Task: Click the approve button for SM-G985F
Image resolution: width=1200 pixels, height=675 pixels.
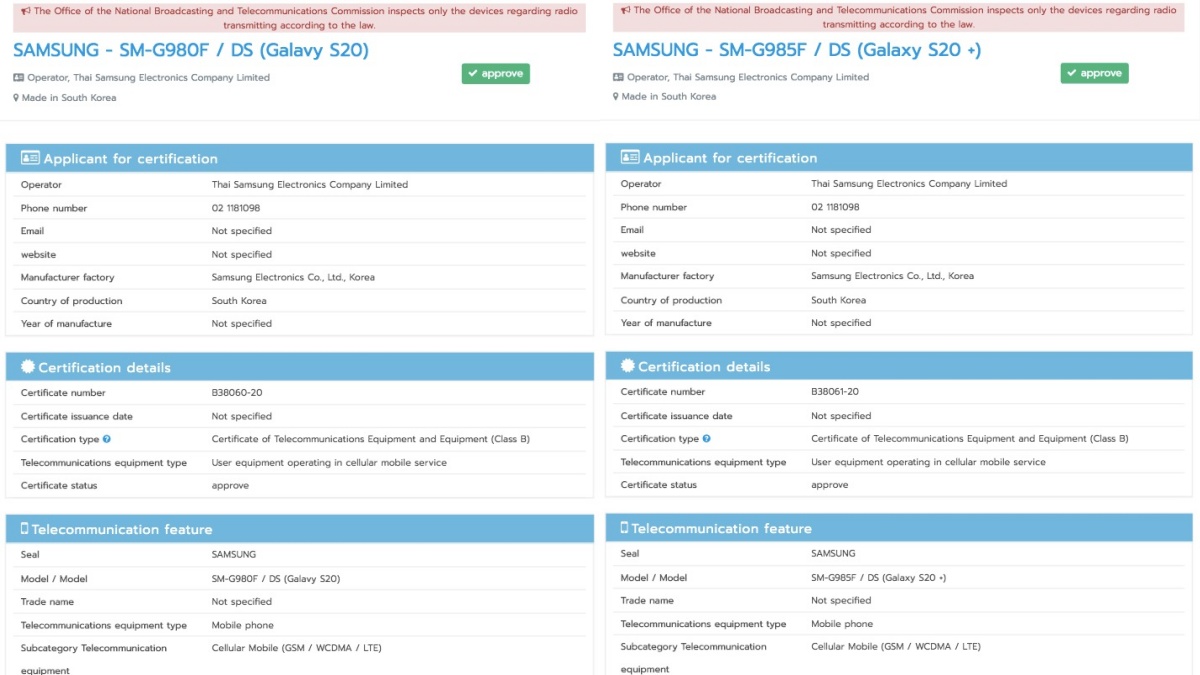Action: coord(1094,73)
